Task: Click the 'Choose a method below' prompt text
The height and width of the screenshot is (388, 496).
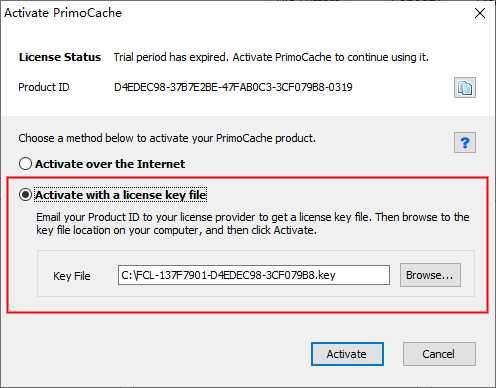Action: point(167,138)
